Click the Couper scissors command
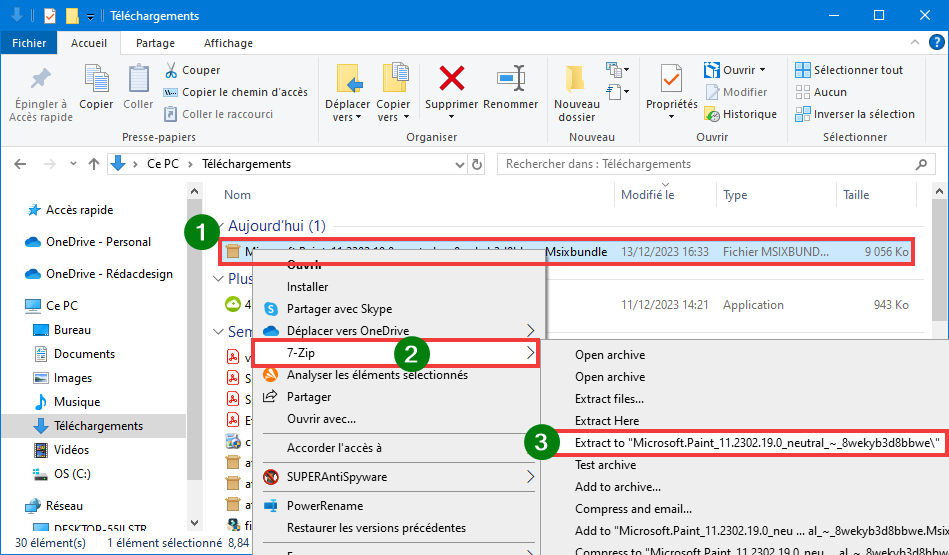The width and height of the screenshot is (949, 555). coord(192,70)
